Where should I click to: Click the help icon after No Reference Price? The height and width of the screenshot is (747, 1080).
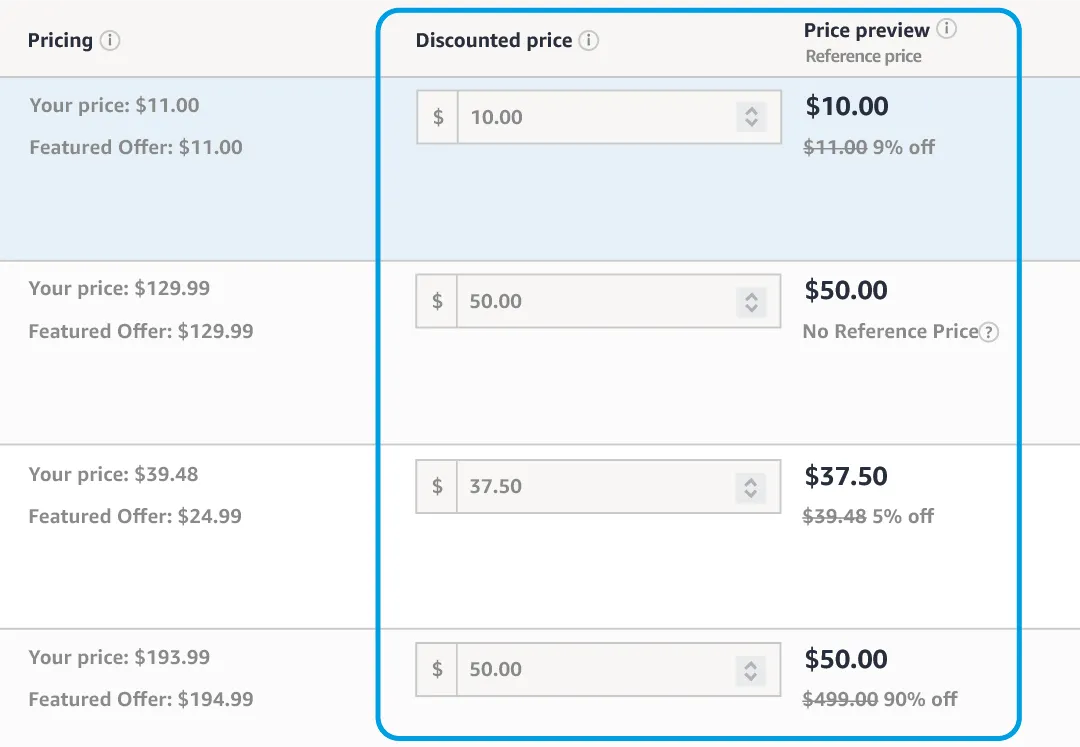coord(988,332)
